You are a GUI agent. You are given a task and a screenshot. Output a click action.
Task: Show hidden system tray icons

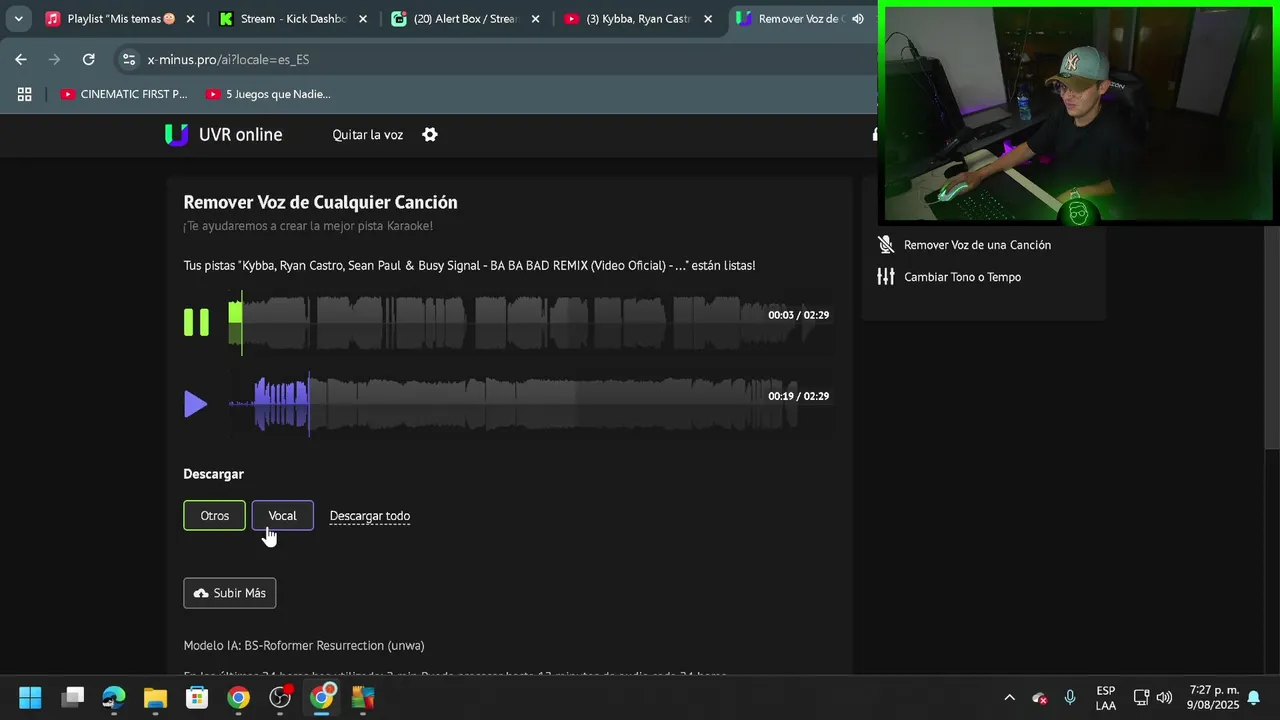[1009, 697]
